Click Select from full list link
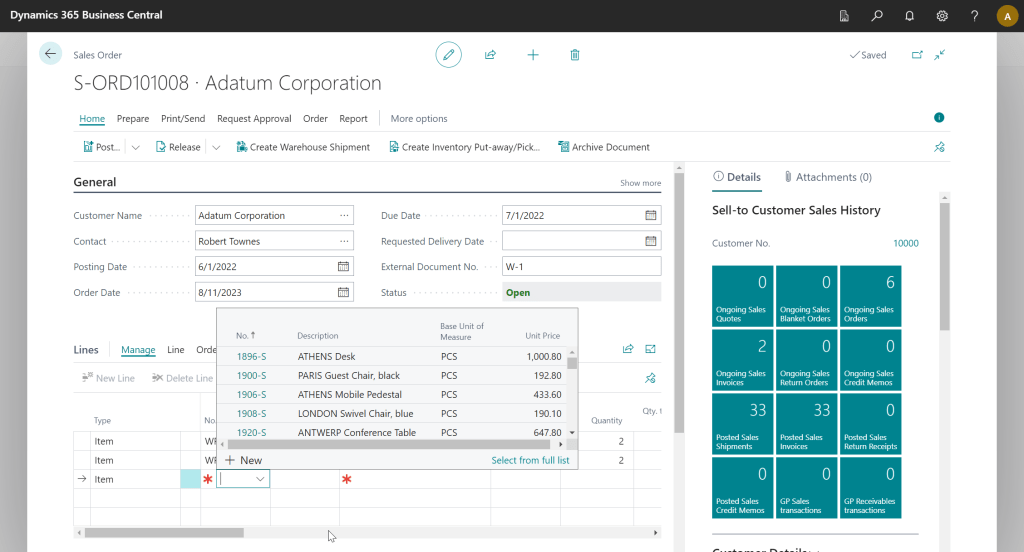The image size is (1024, 552). [x=530, y=460]
